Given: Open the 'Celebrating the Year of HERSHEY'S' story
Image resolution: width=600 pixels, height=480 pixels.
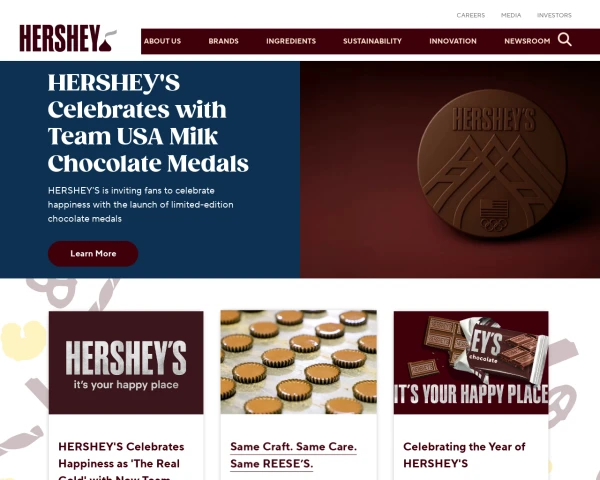Looking at the screenshot, I should coord(464,455).
